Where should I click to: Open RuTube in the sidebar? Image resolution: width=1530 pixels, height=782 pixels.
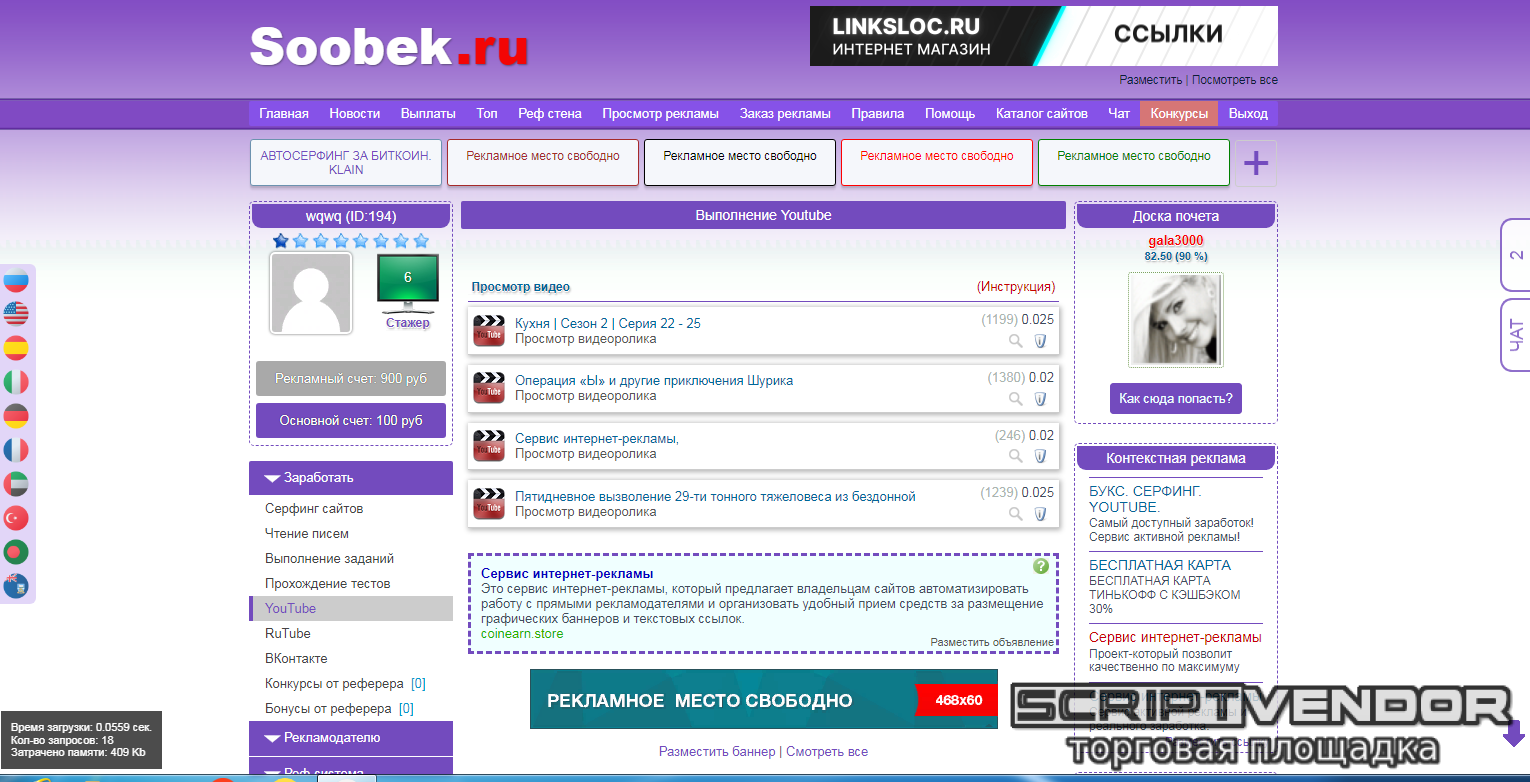click(x=288, y=633)
